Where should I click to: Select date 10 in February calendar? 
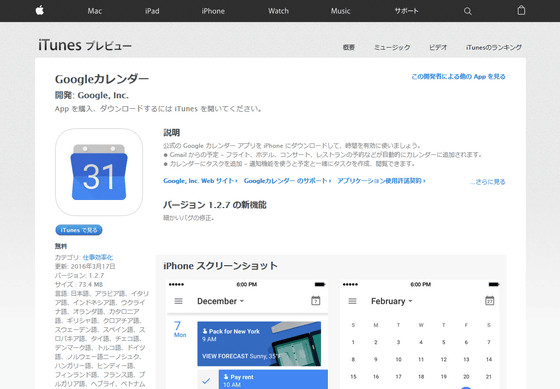(x=398, y=359)
